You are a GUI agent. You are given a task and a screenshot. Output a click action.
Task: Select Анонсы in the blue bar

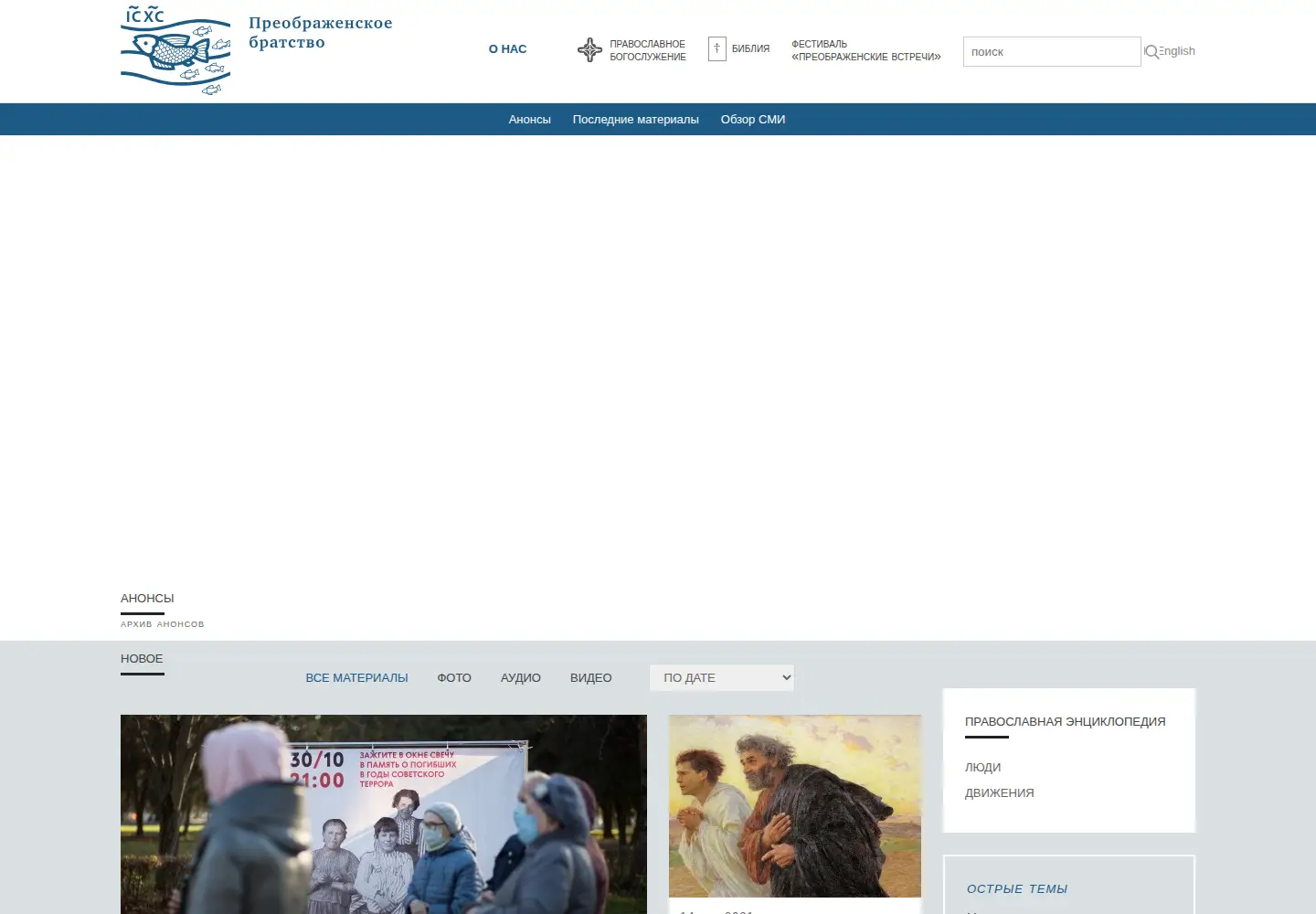[530, 120]
